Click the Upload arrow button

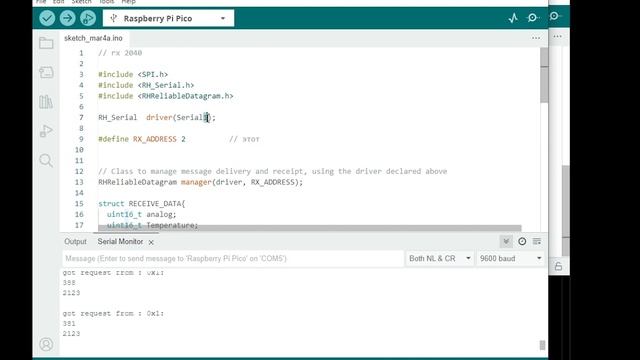click(x=68, y=18)
